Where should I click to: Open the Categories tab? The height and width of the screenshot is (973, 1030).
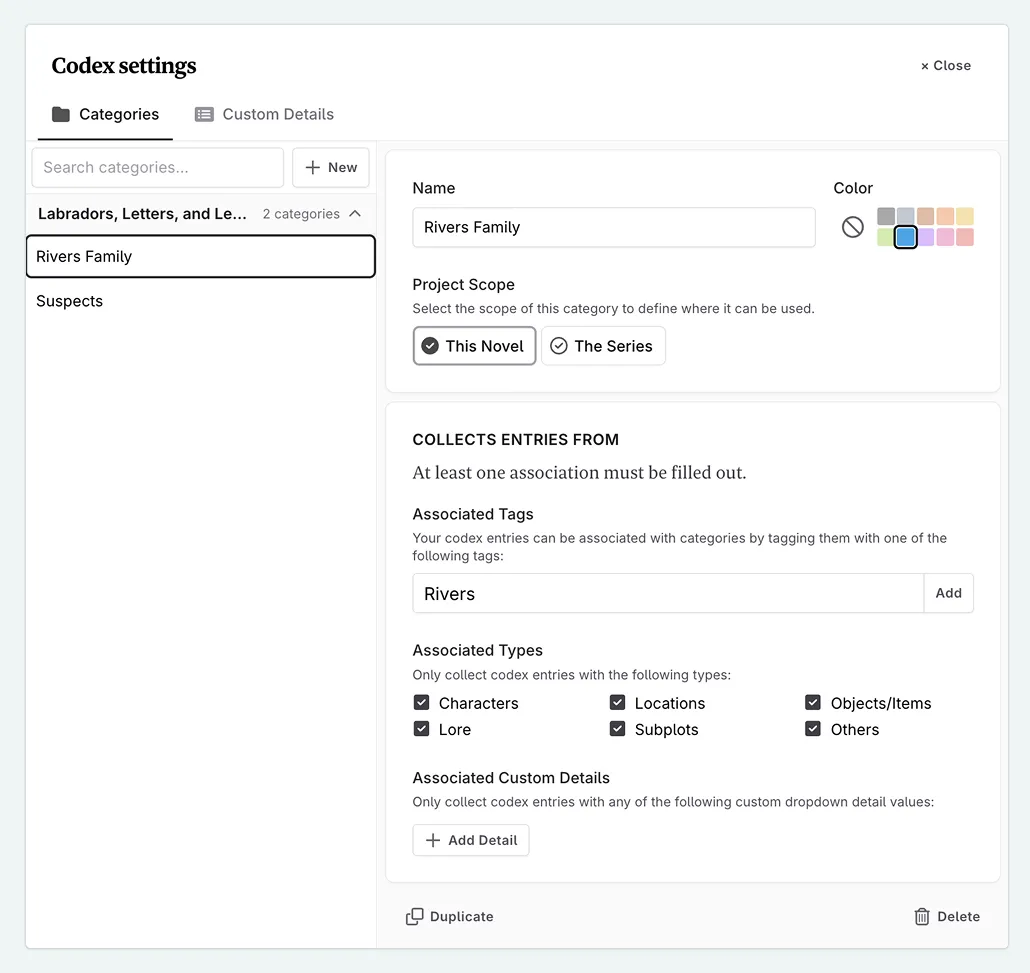pos(106,114)
